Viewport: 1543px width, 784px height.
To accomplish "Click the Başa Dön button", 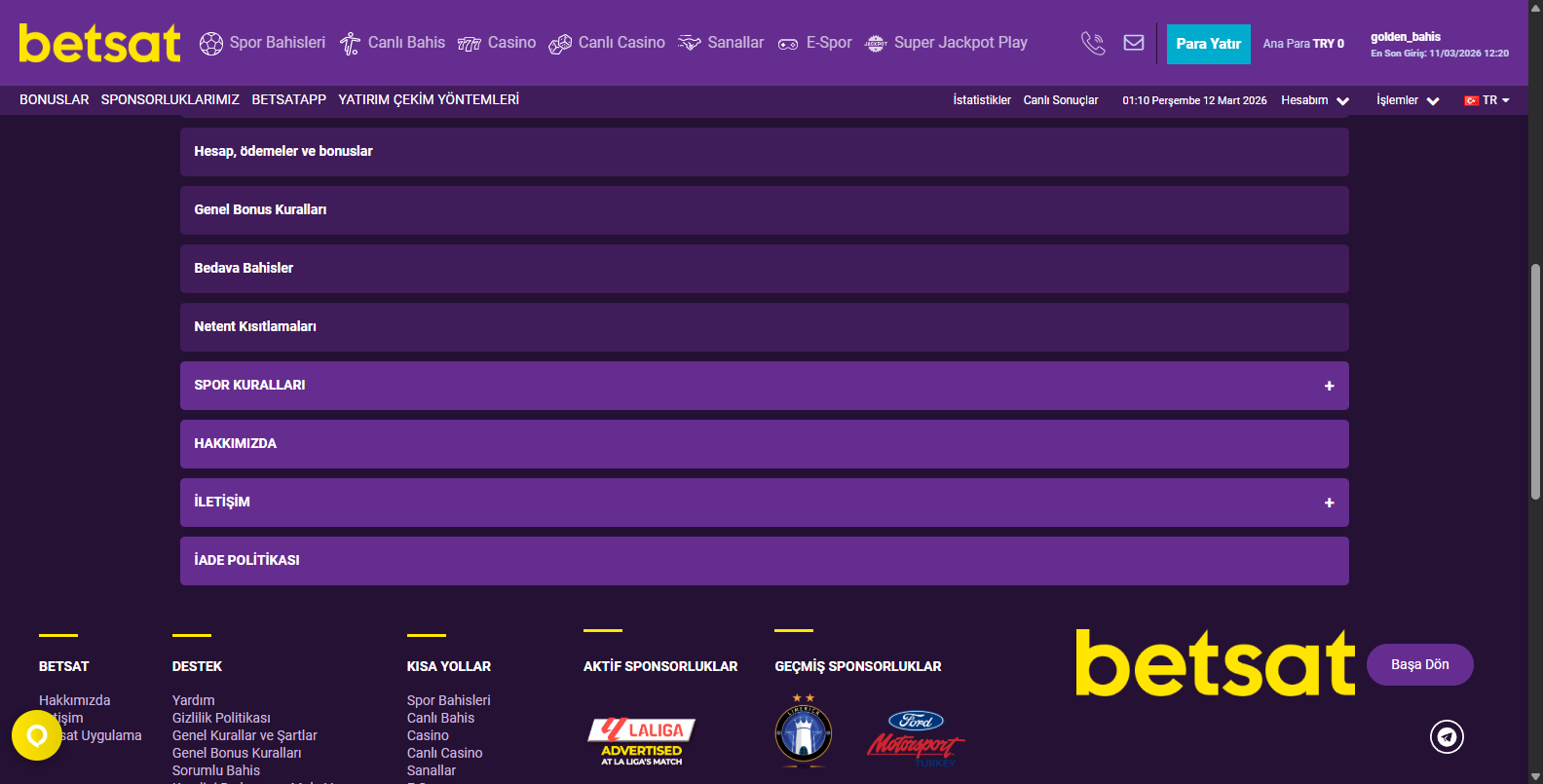I will point(1419,664).
